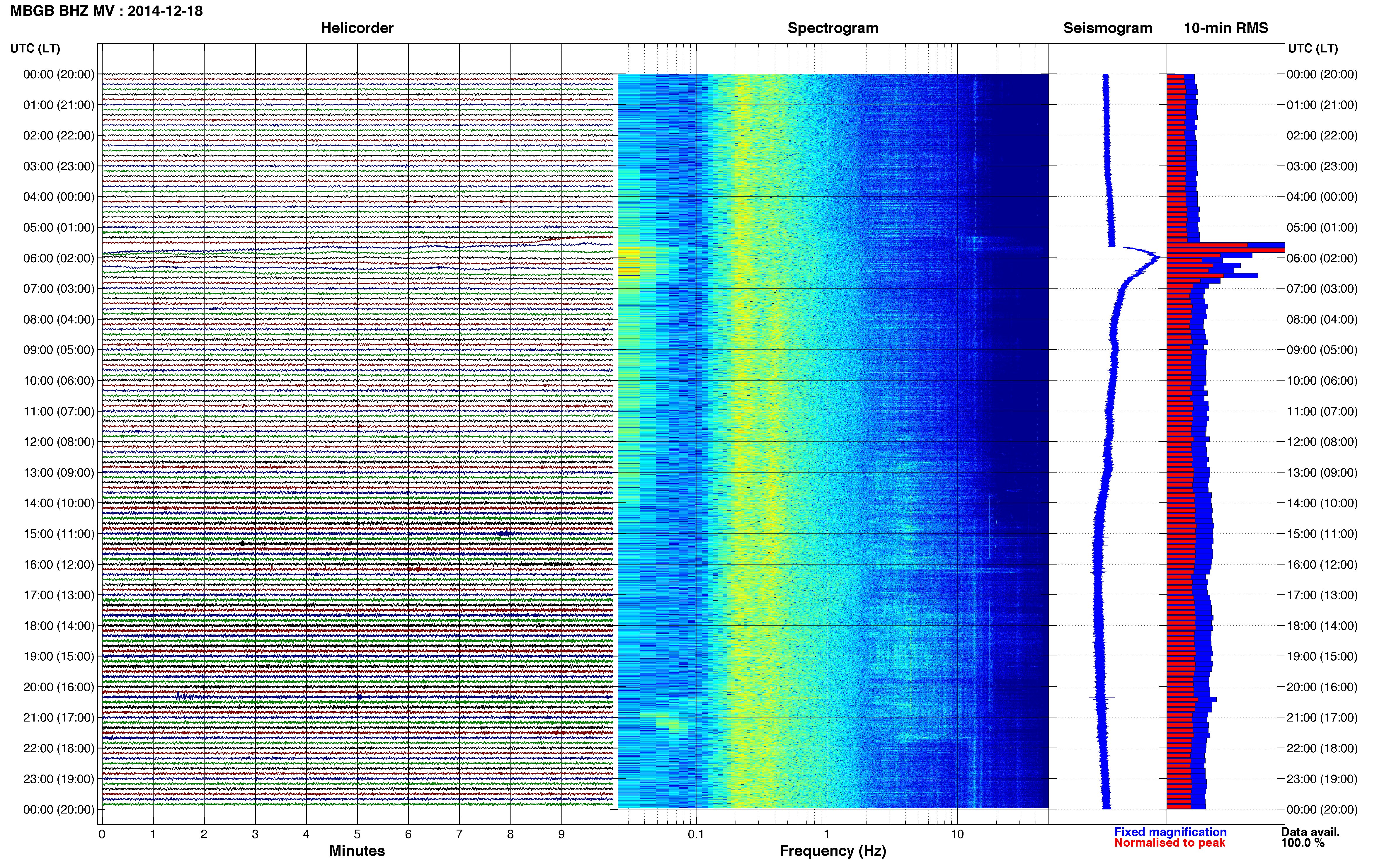The height and width of the screenshot is (868, 1389).
Task: Click 03:00 (23:00) on the helicorder time axis
Action: [59, 166]
